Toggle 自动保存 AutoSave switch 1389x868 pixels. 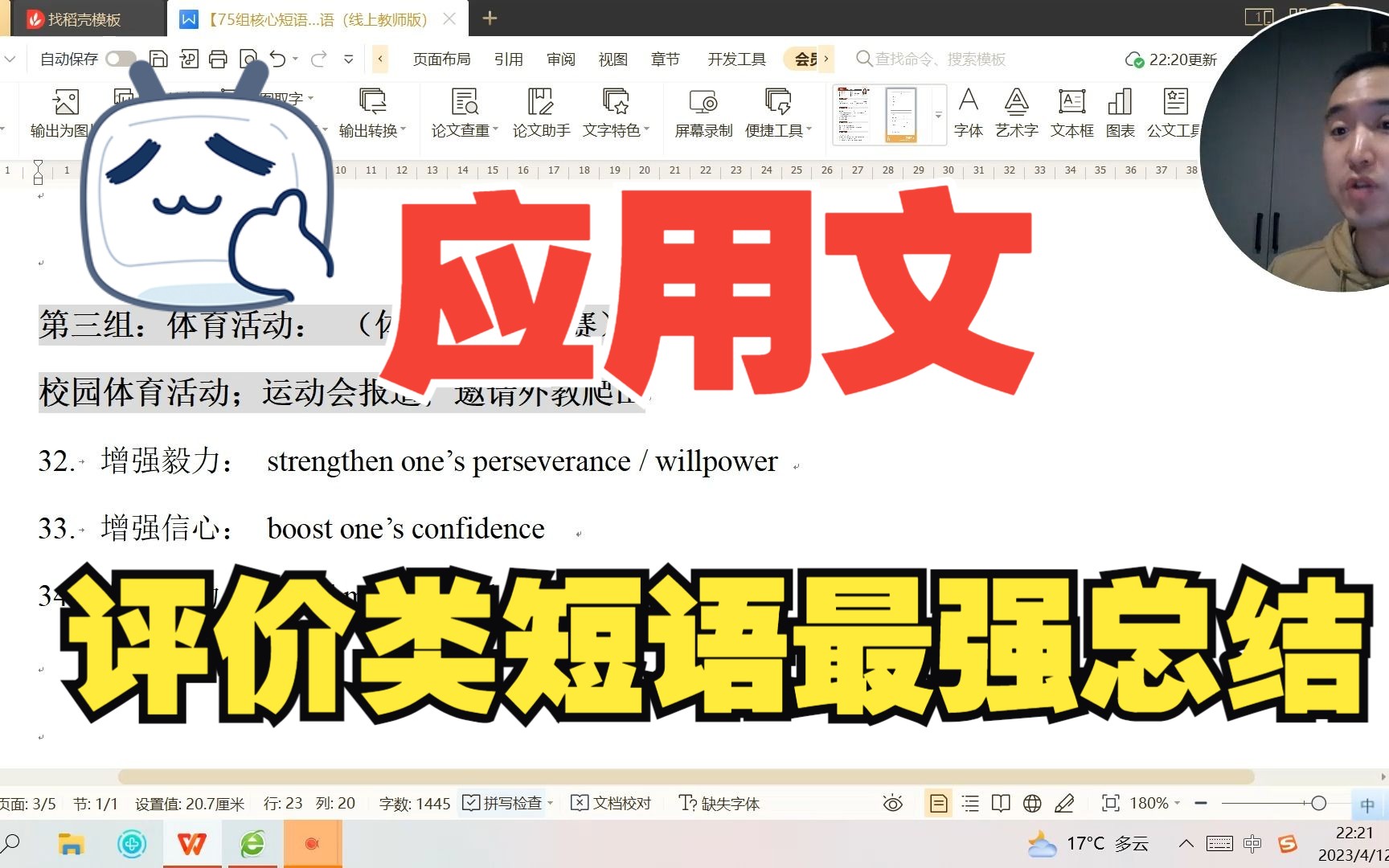coord(121,59)
